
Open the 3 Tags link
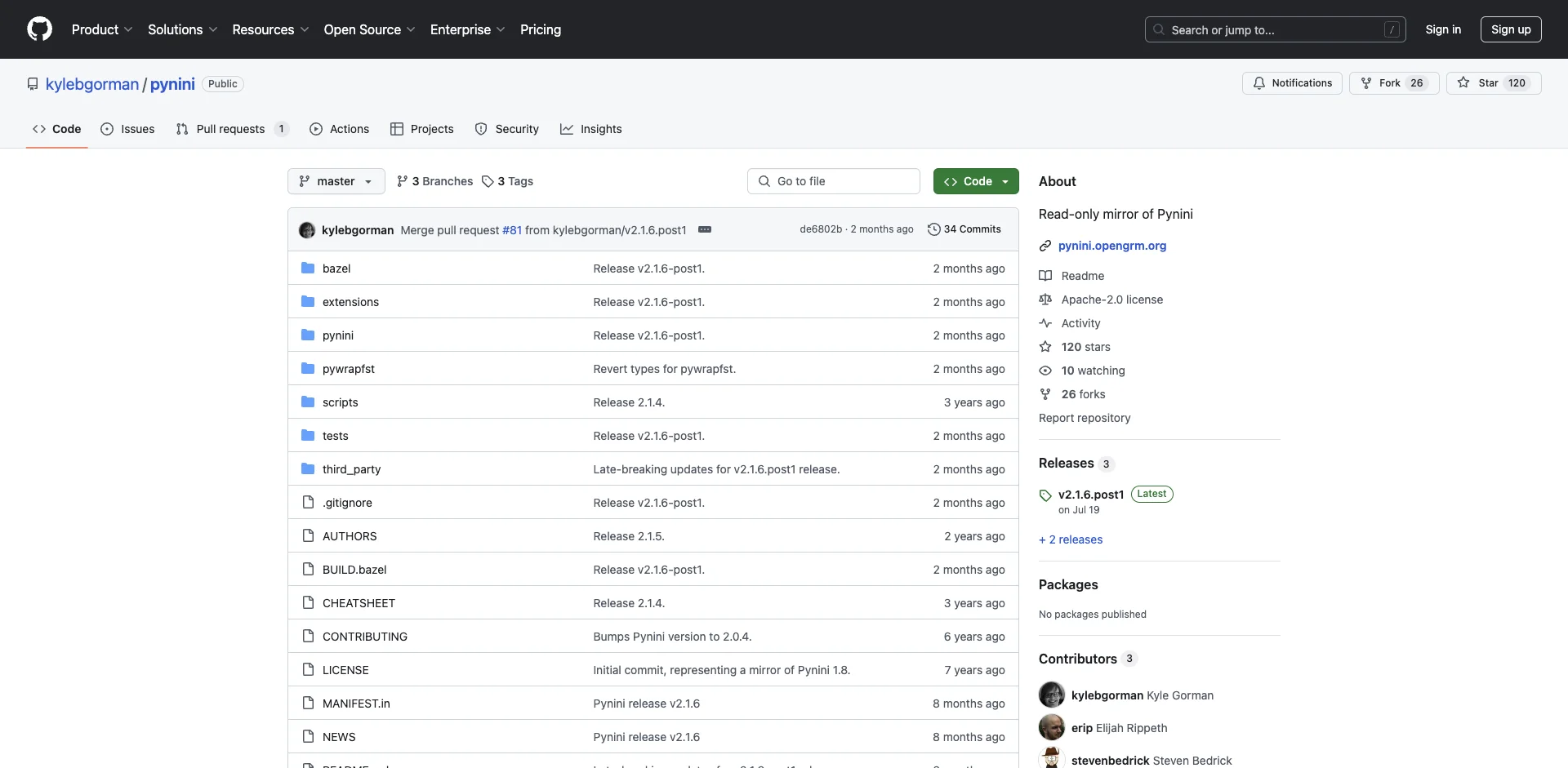click(507, 181)
